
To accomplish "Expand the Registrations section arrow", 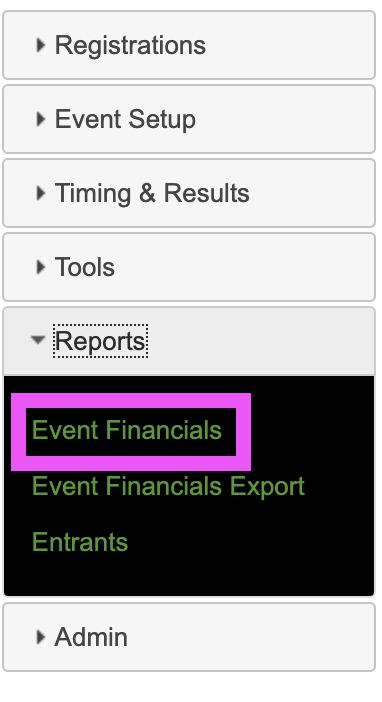I will [41, 45].
